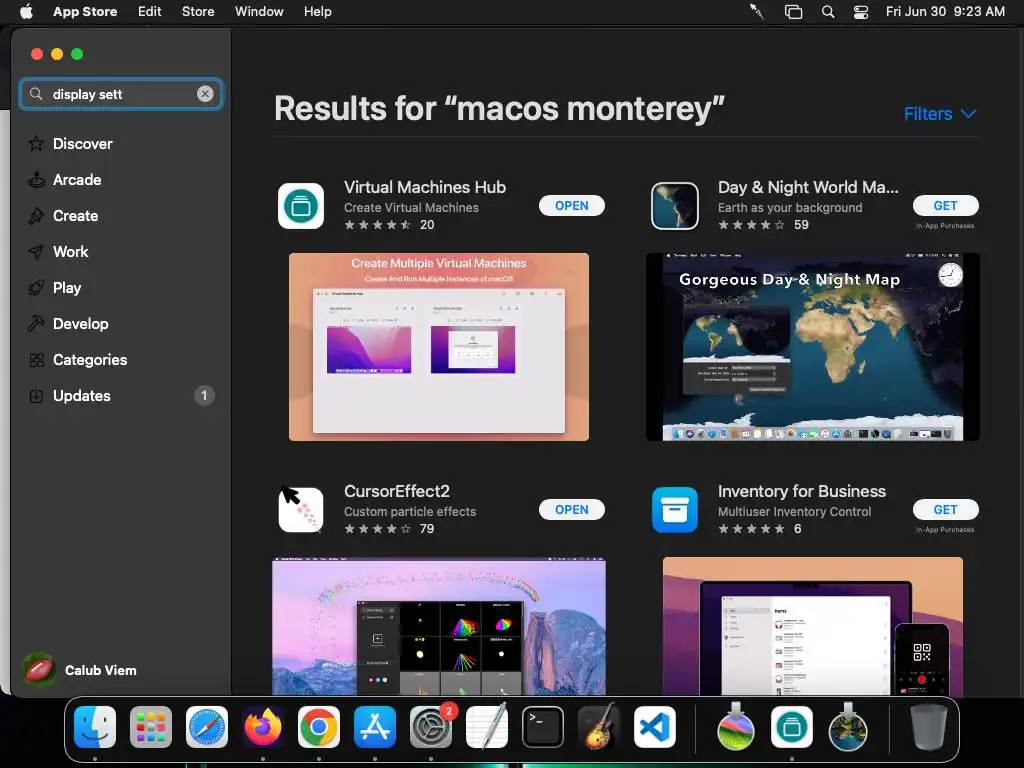This screenshot has height=768, width=1024.
Task: Click the arrow icon in menu bar
Action: click(x=757, y=12)
